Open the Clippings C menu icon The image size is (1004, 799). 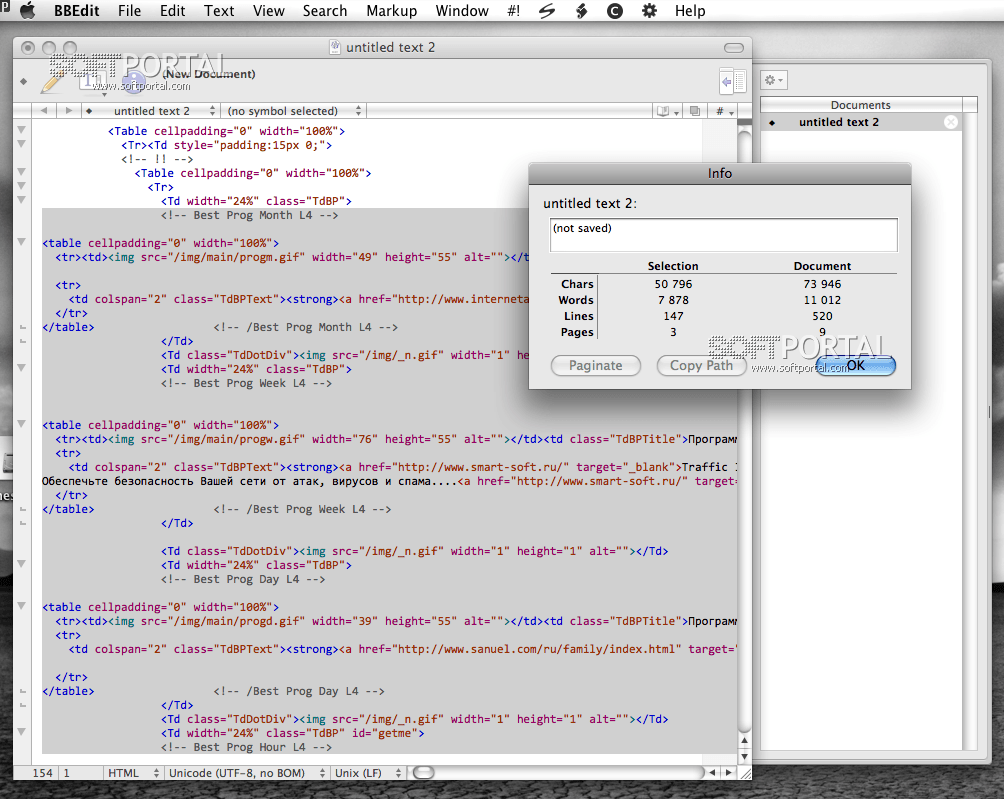tap(615, 11)
